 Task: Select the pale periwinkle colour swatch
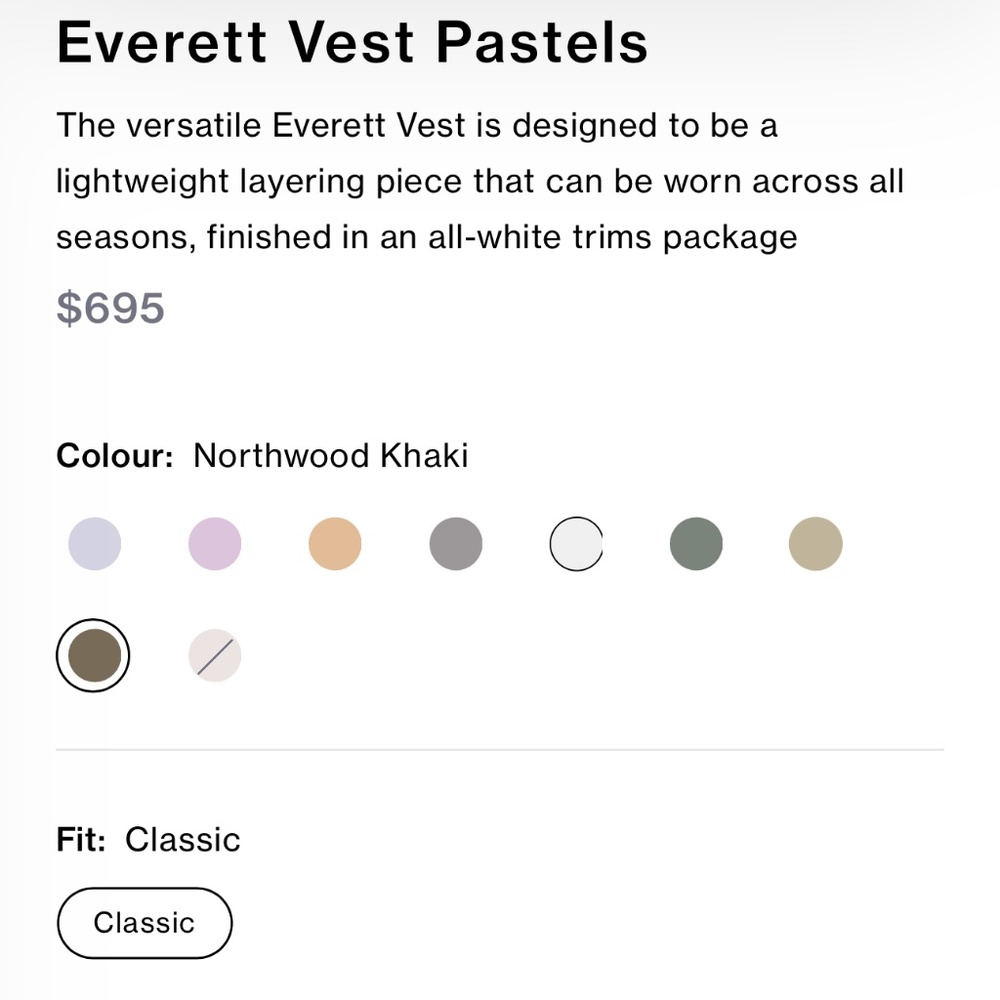pyautogui.click(x=95, y=545)
